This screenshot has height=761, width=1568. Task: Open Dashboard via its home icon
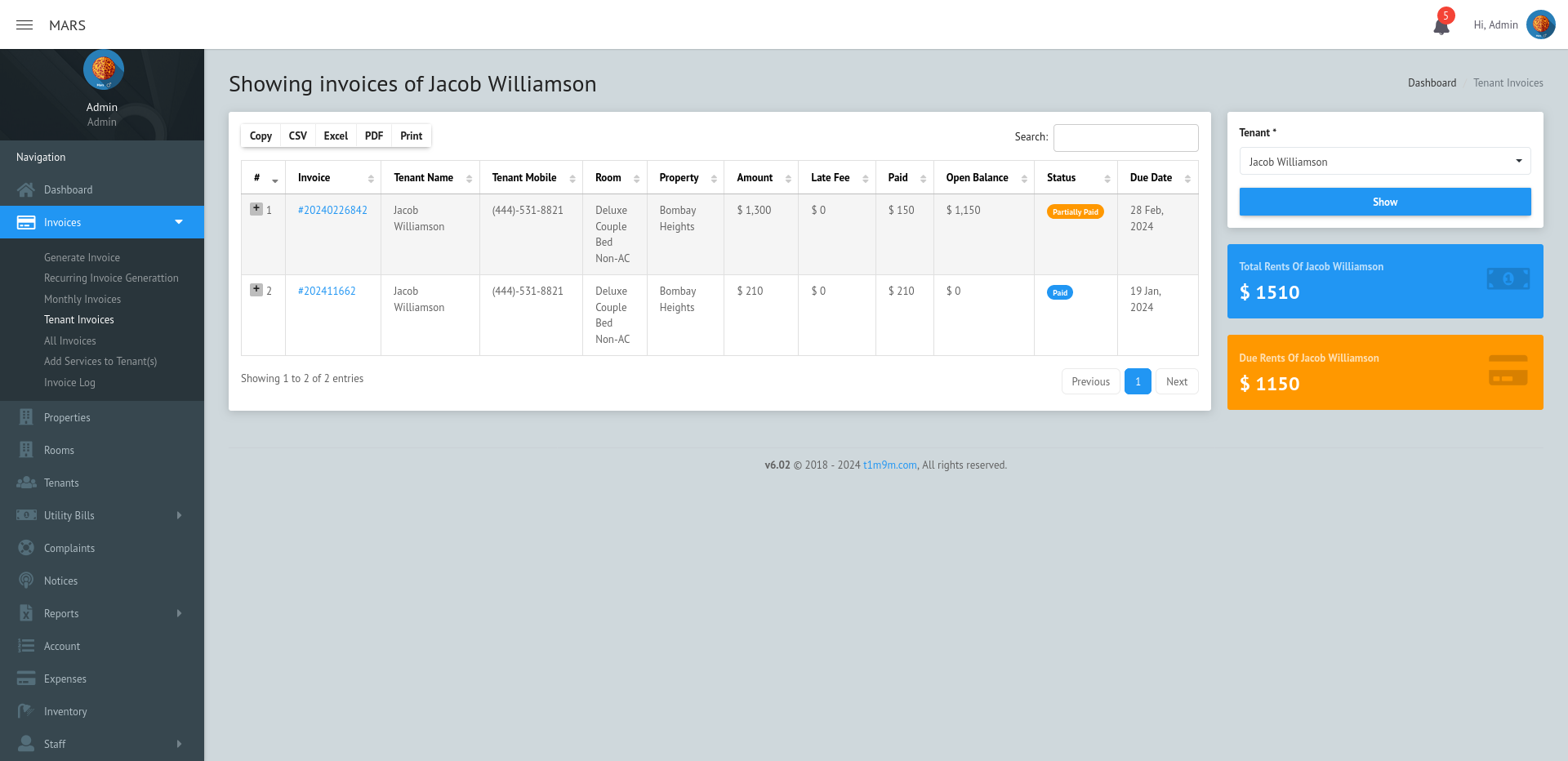[26, 189]
